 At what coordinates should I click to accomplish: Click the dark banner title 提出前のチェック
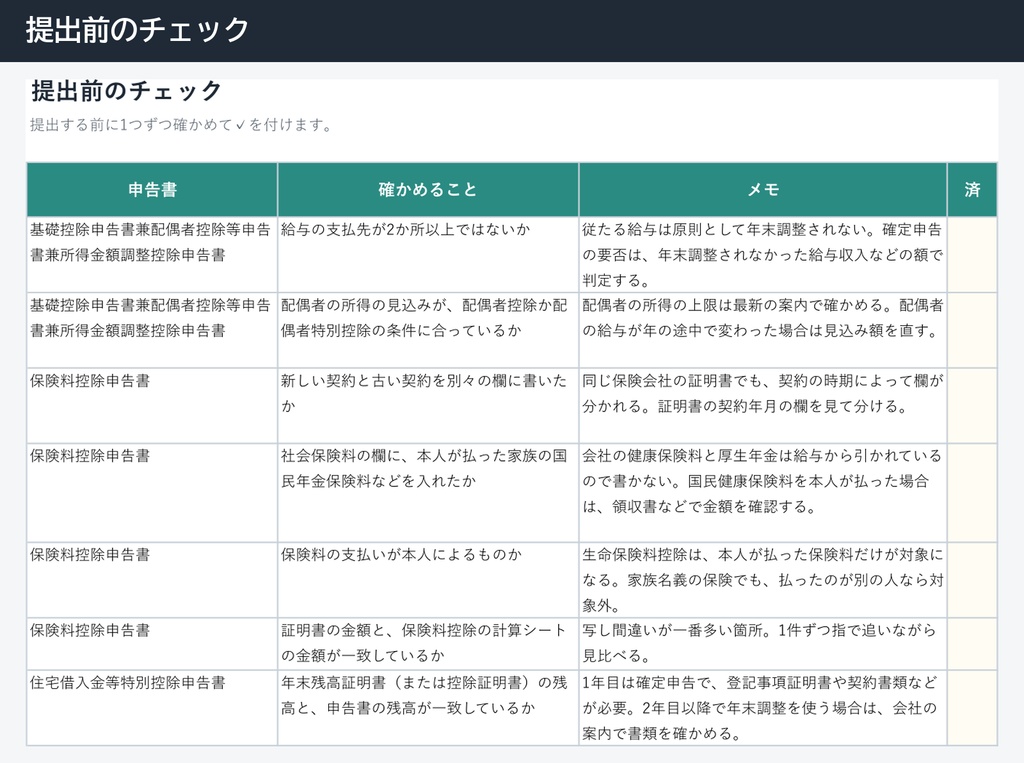click(x=137, y=30)
